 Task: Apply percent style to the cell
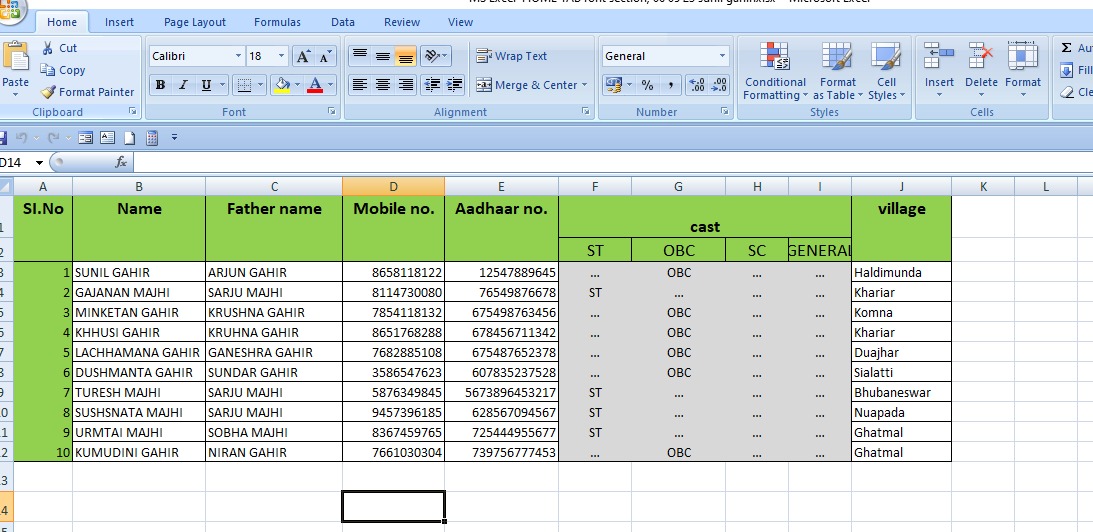[x=647, y=85]
